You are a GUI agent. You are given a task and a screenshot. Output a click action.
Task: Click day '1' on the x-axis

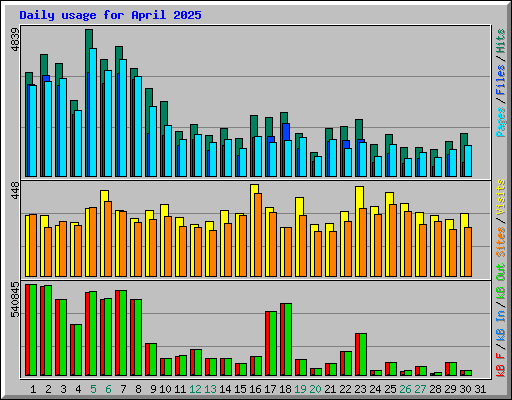pos(33,389)
